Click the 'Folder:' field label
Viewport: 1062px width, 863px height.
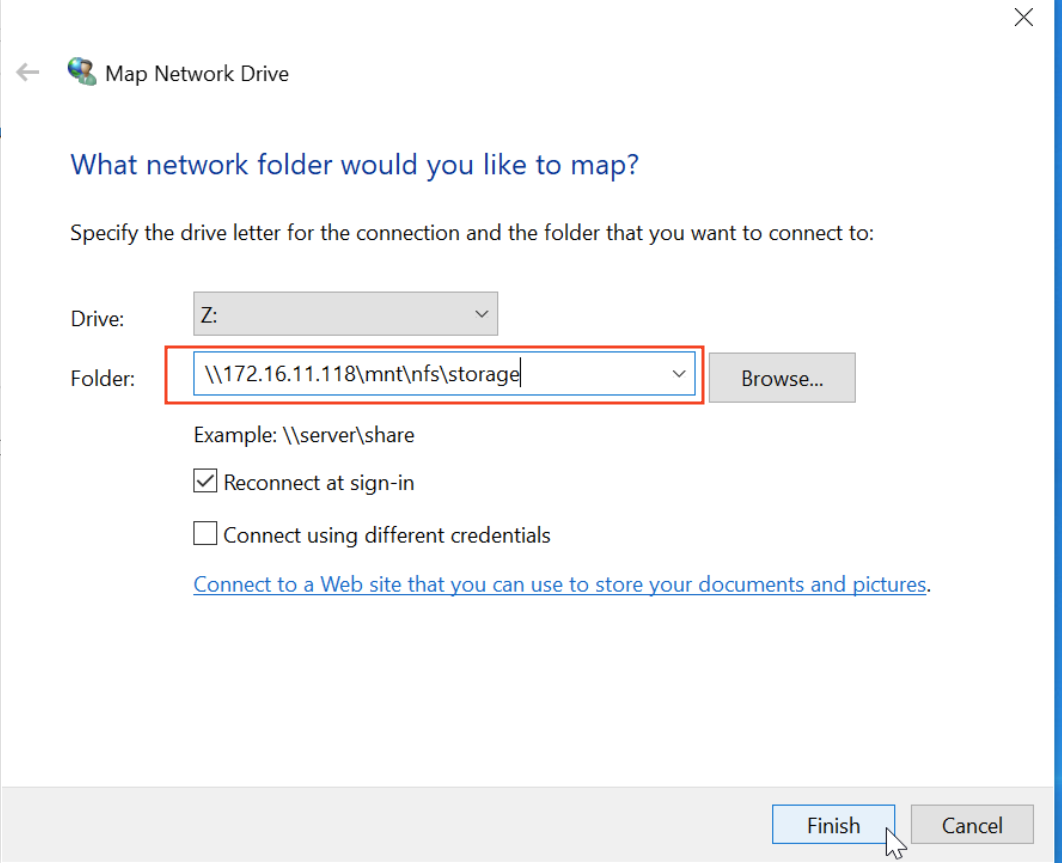point(102,378)
